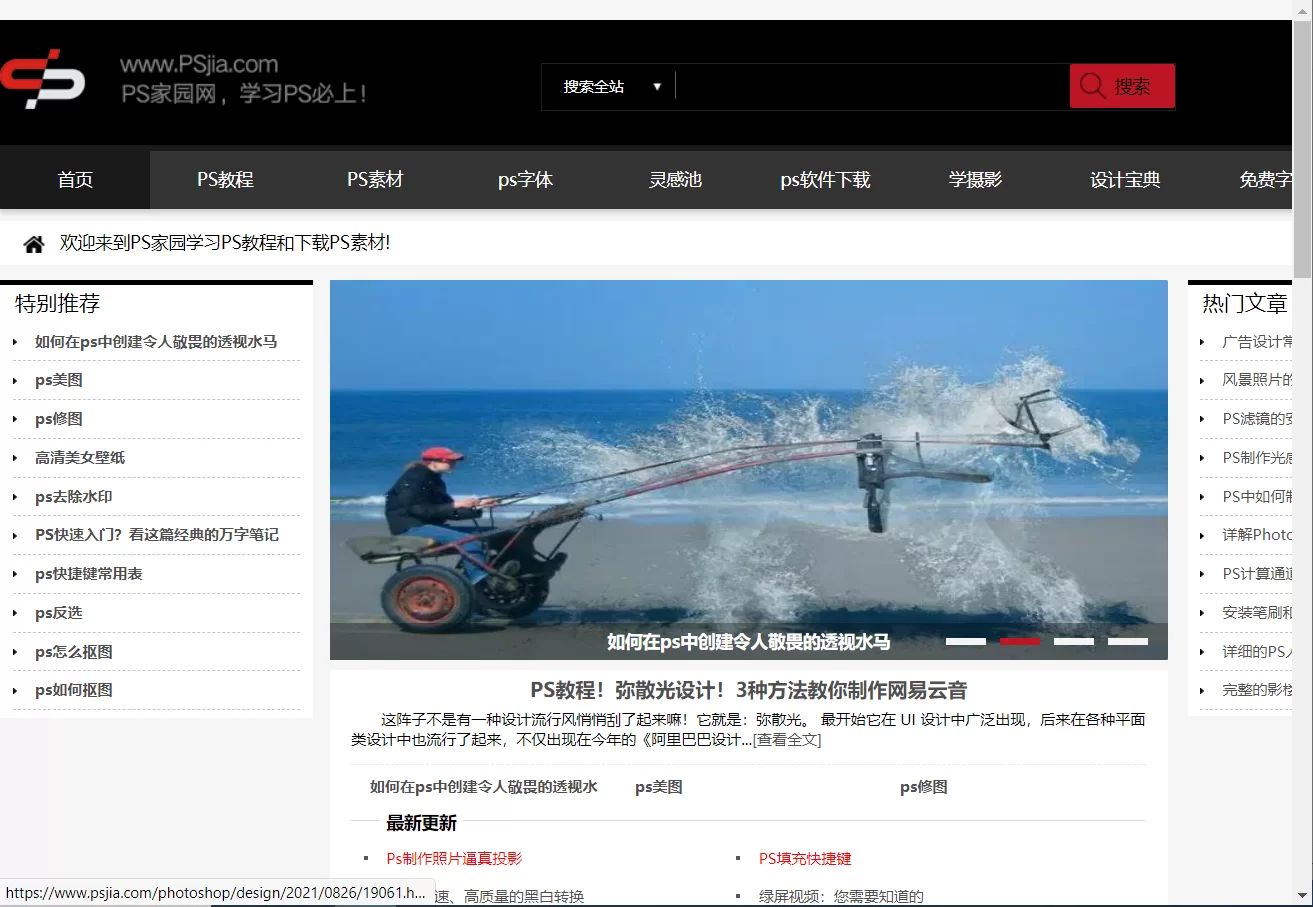Select the second red carousel indicator bar
1313x907 pixels.
(x=1019, y=641)
